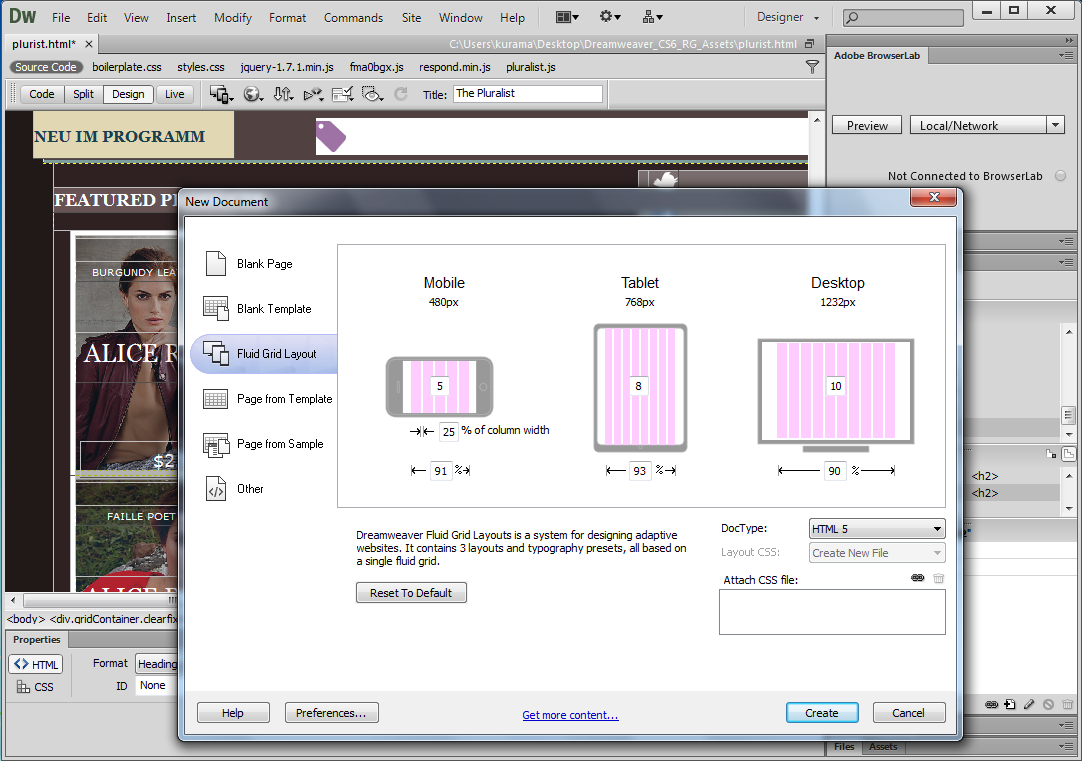Image resolution: width=1082 pixels, height=761 pixels.
Task: Select the Page from Sample icon
Action: pos(216,444)
